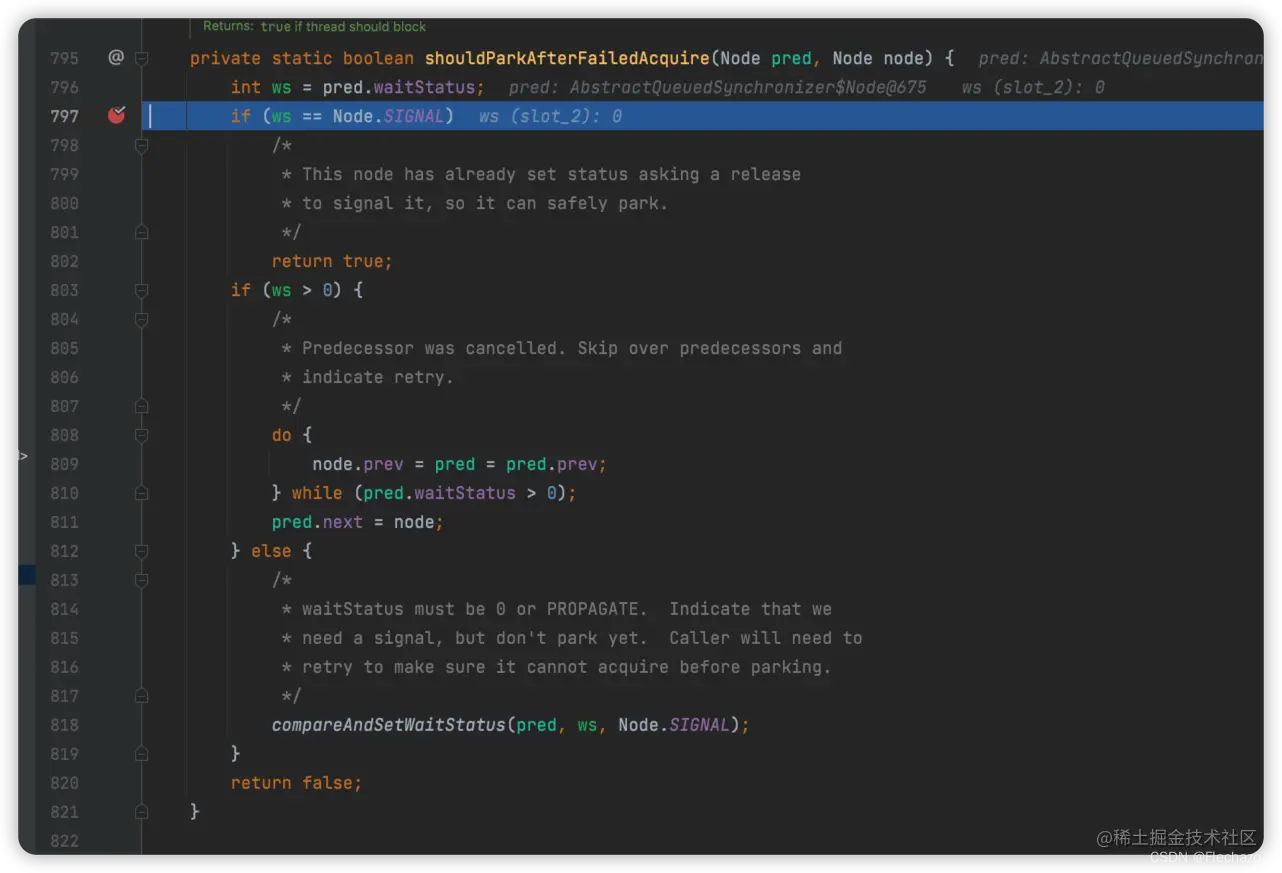Screen dimensions: 1282x873
Task: Collapse comment fold marker at line 804
Action: click(141, 319)
